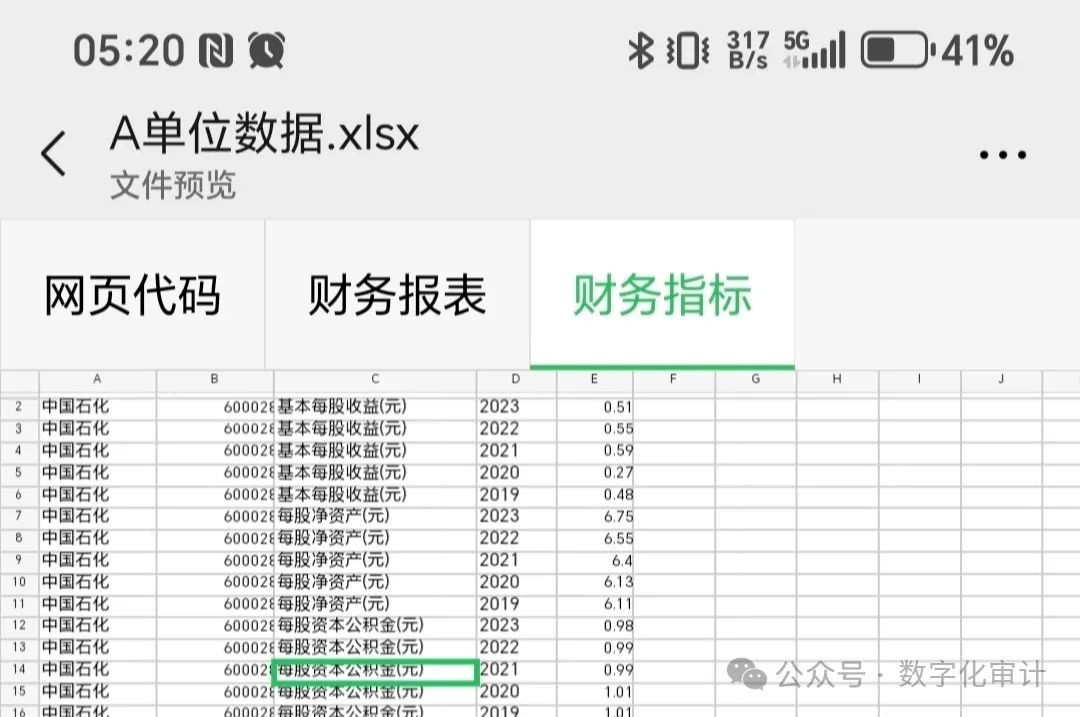Click value cell 6.4

click(x=594, y=560)
